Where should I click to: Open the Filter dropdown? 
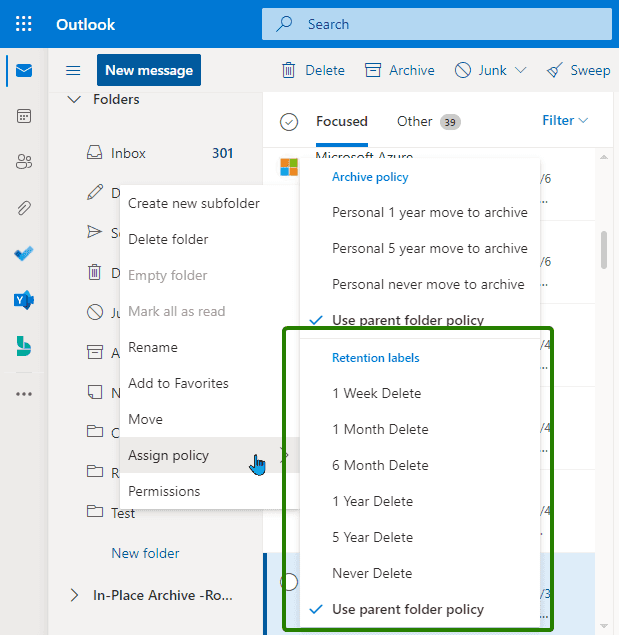tap(565, 120)
